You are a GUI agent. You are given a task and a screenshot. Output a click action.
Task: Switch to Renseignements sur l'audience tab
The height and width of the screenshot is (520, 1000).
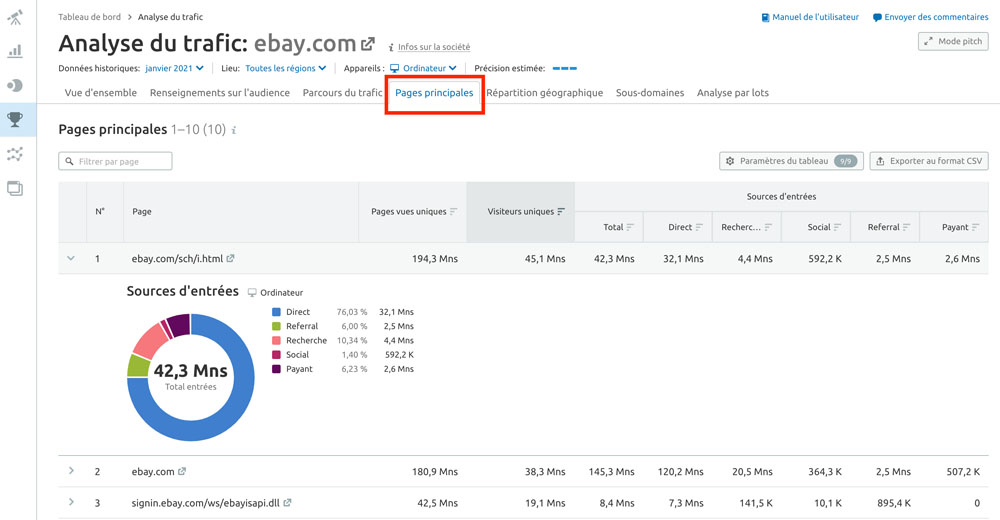coord(219,93)
